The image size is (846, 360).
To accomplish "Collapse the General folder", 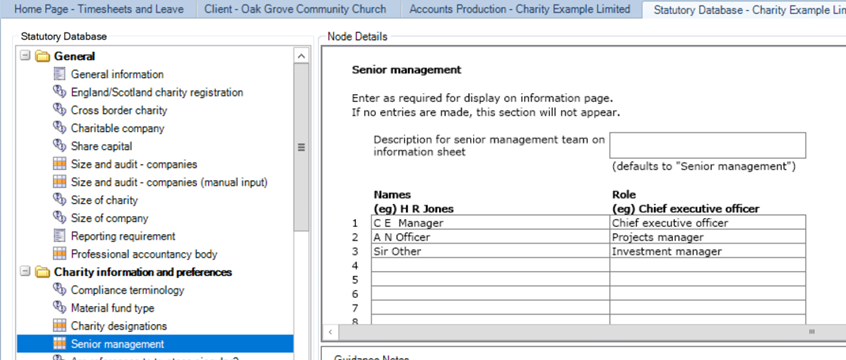I will pos(25,56).
